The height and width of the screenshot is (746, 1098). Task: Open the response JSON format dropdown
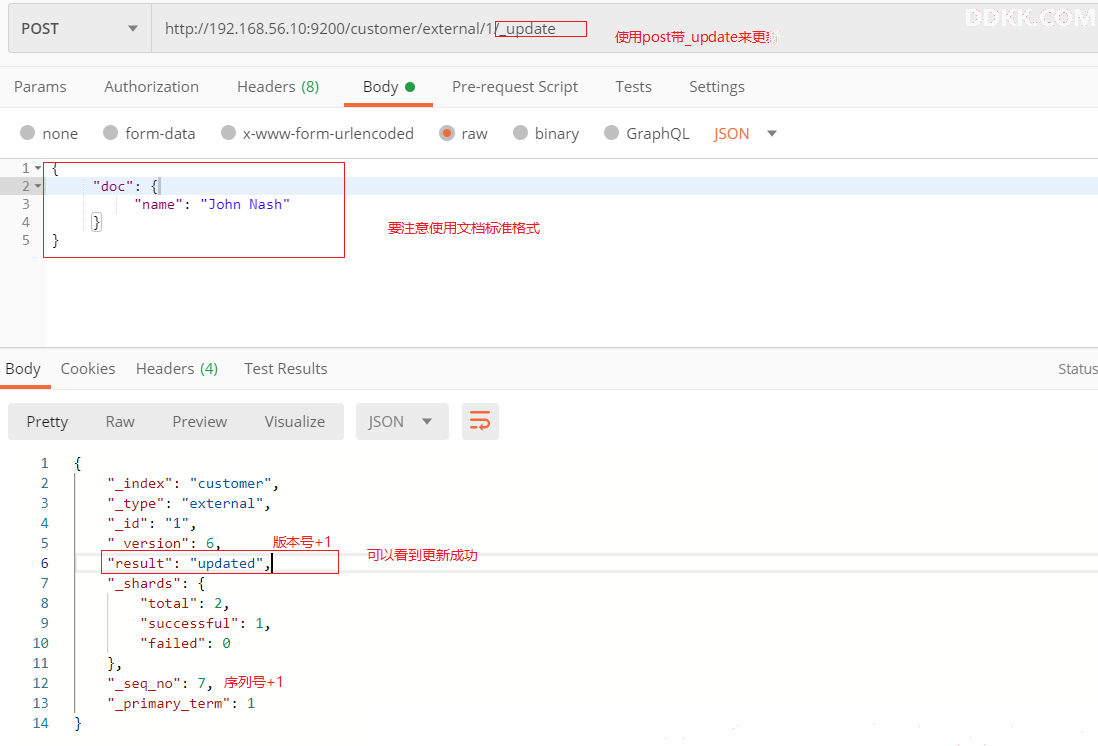coord(402,422)
